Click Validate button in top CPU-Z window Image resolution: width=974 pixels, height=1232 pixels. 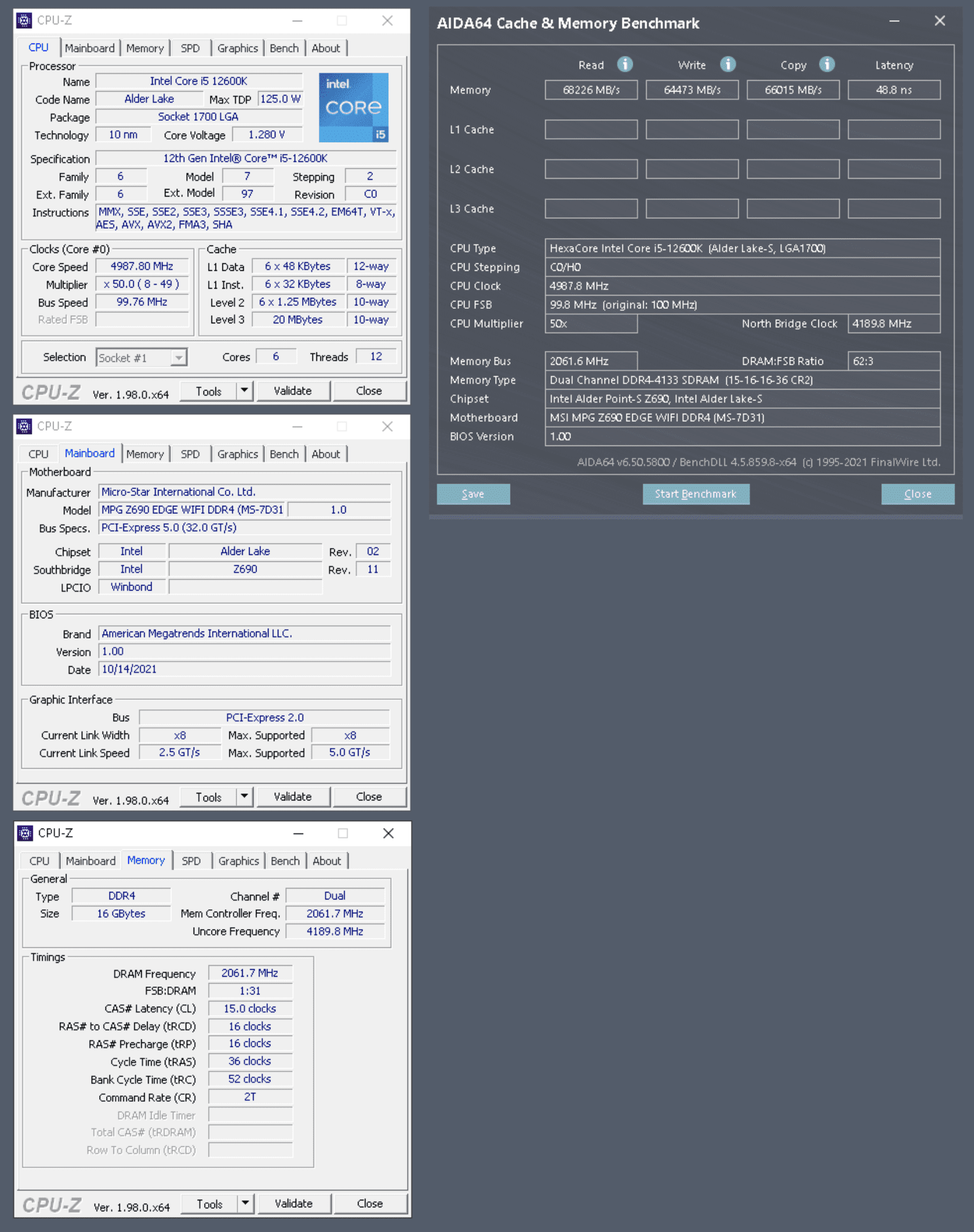[293, 391]
